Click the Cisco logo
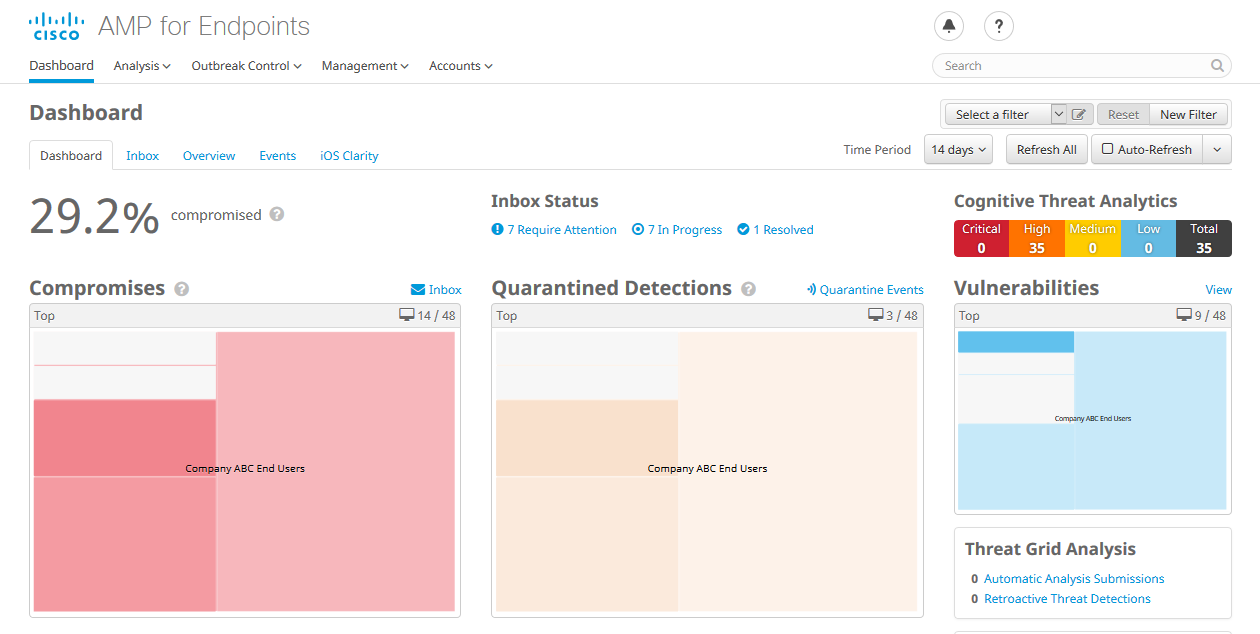This screenshot has width=1260, height=634. [56, 26]
